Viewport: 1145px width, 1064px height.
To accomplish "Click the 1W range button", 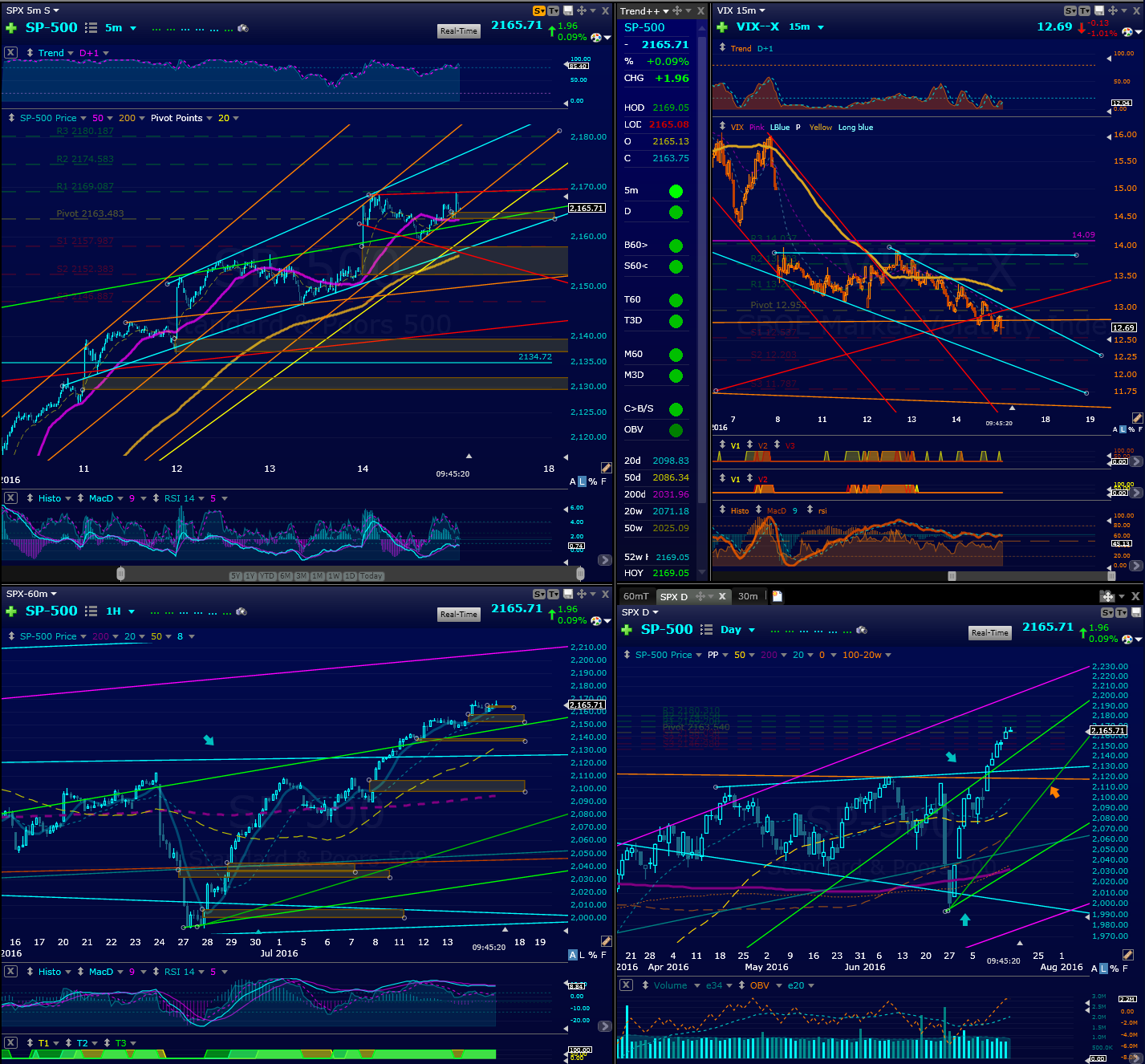I will point(334,576).
